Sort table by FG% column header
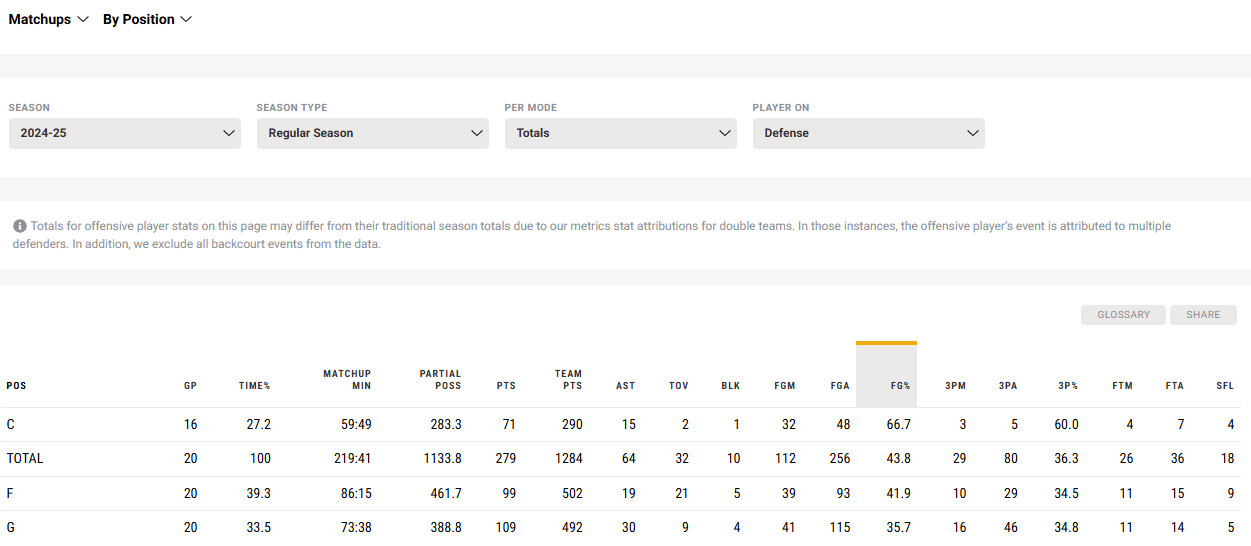The height and width of the screenshot is (546, 1251). pyautogui.click(x=899, y=385)
